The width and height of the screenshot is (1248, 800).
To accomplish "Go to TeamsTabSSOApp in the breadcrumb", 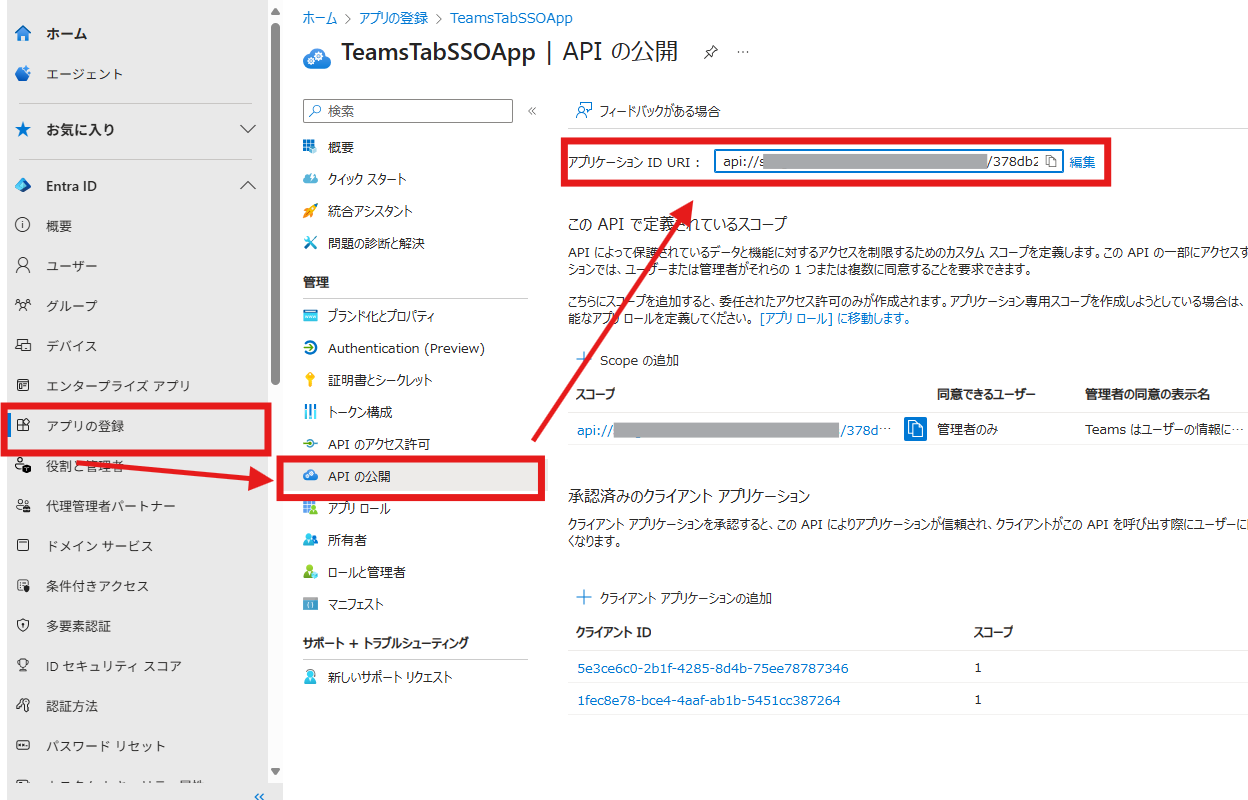I will 511,18.
